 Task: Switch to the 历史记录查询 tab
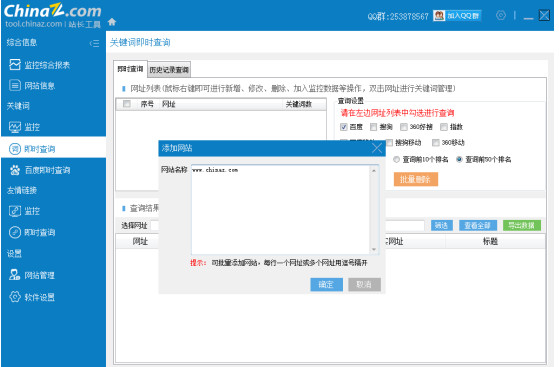tap(169, 70)
